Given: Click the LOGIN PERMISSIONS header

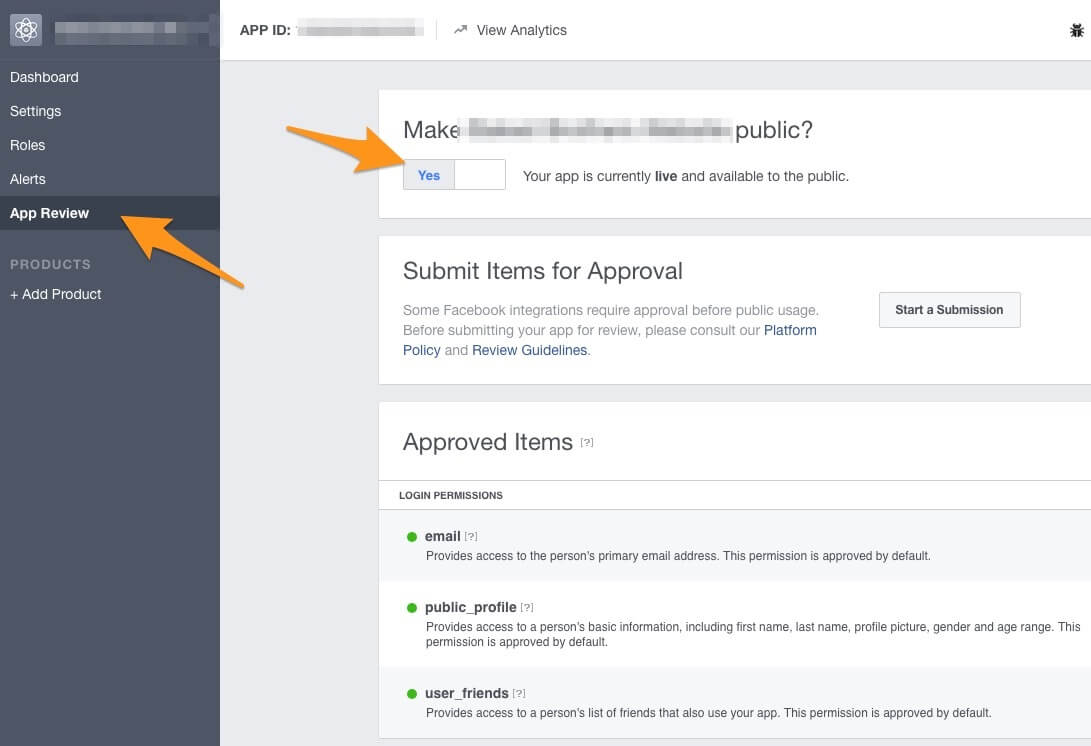Looking at the screenshot, I should click(451, 495).
